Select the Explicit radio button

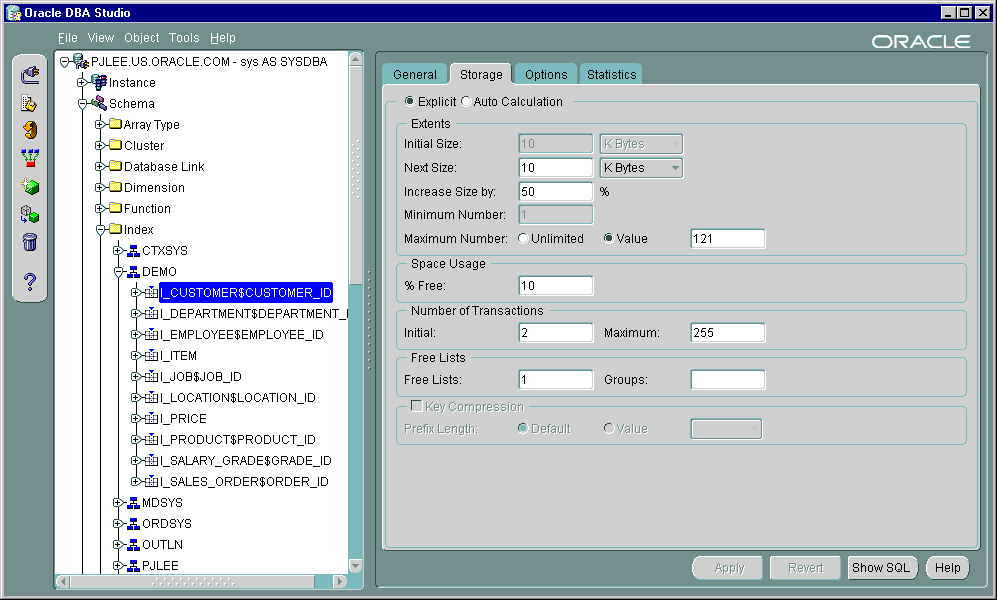click(410, 102)
